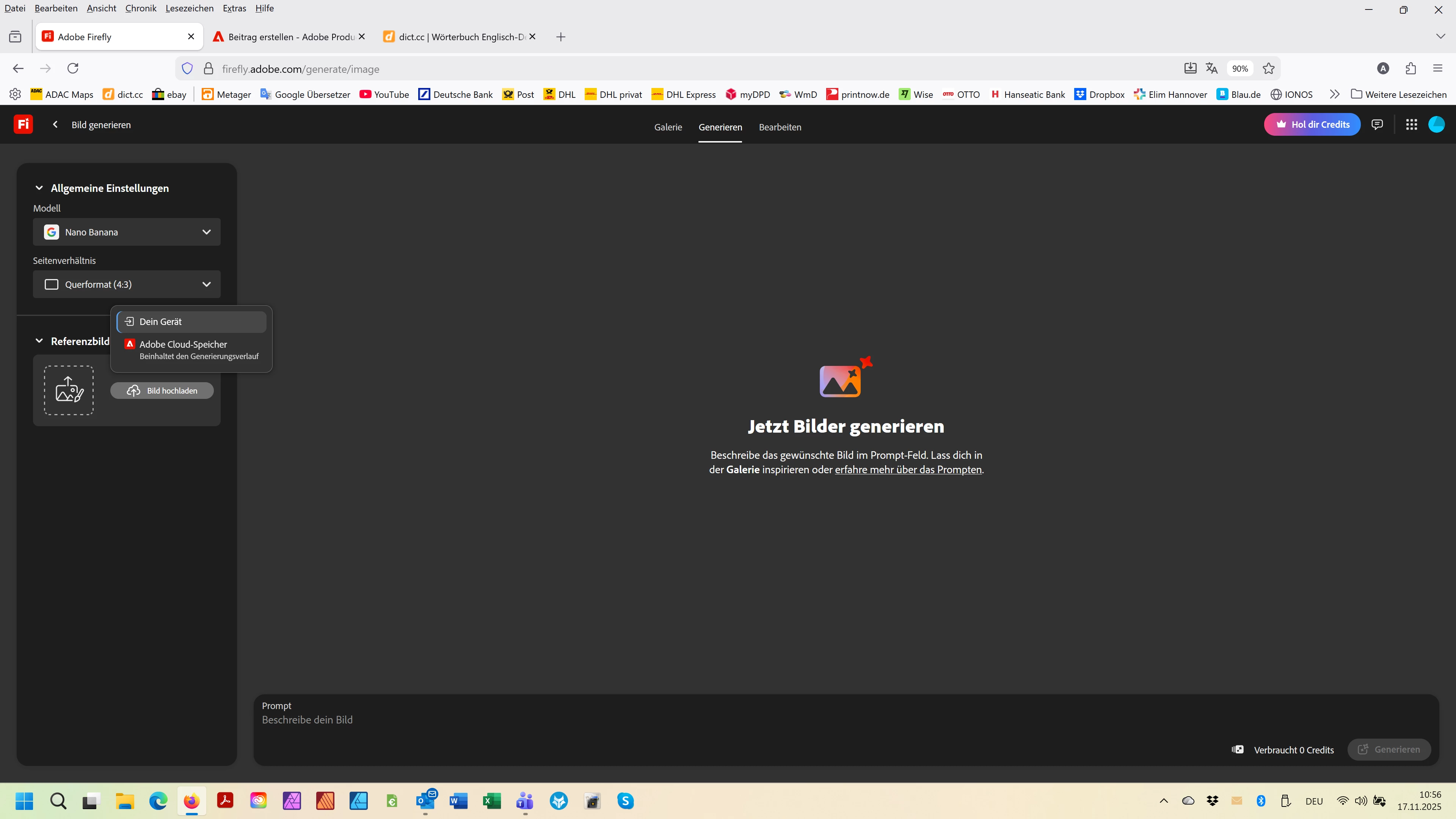
Task: Click the Firefly Fi home logo
Action: (23, 124)
